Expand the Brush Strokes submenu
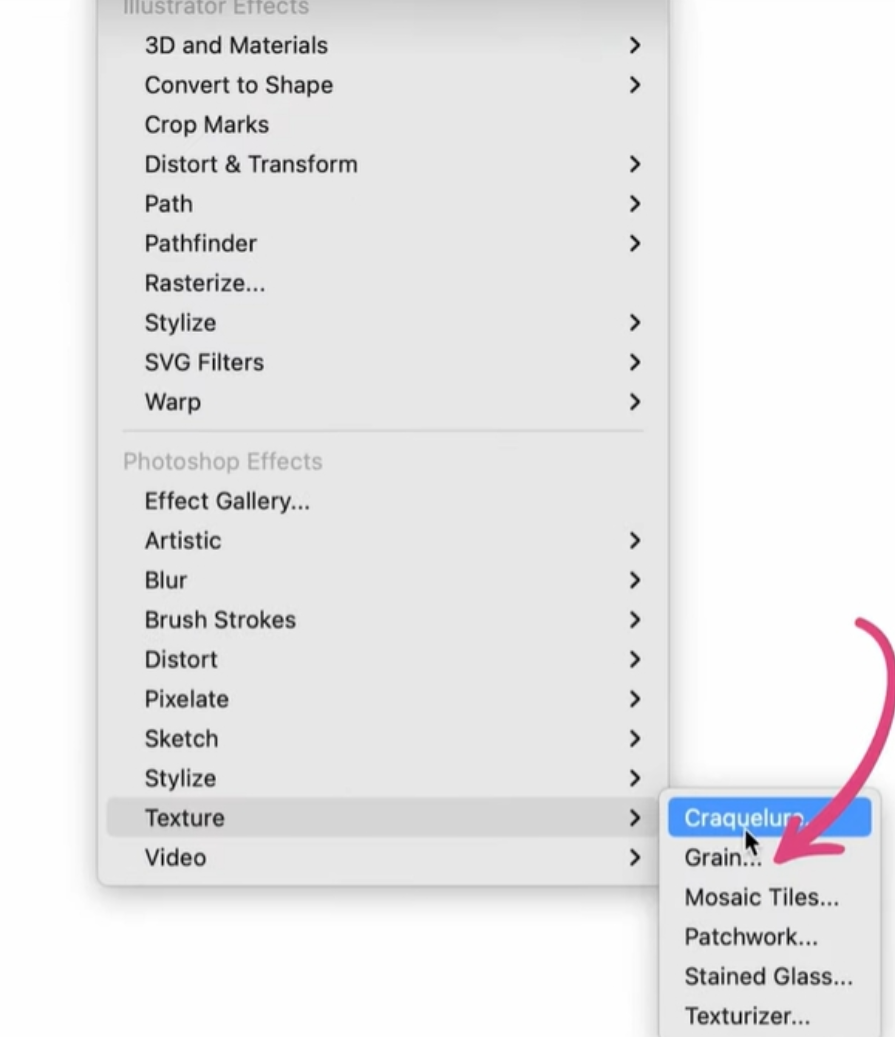This screenshot has width=895, height=1037. 220,620
